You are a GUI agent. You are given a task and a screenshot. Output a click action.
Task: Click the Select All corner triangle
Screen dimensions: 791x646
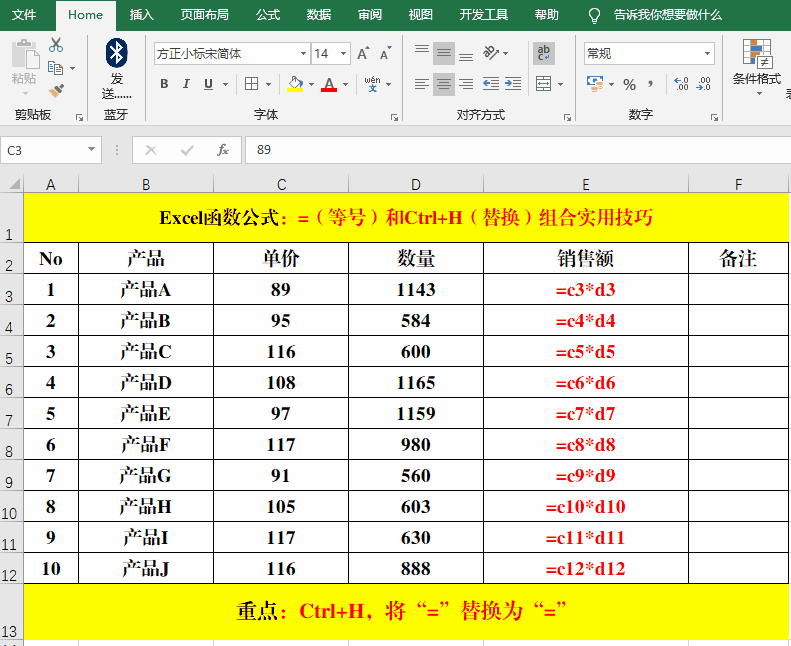pos(14,184)
